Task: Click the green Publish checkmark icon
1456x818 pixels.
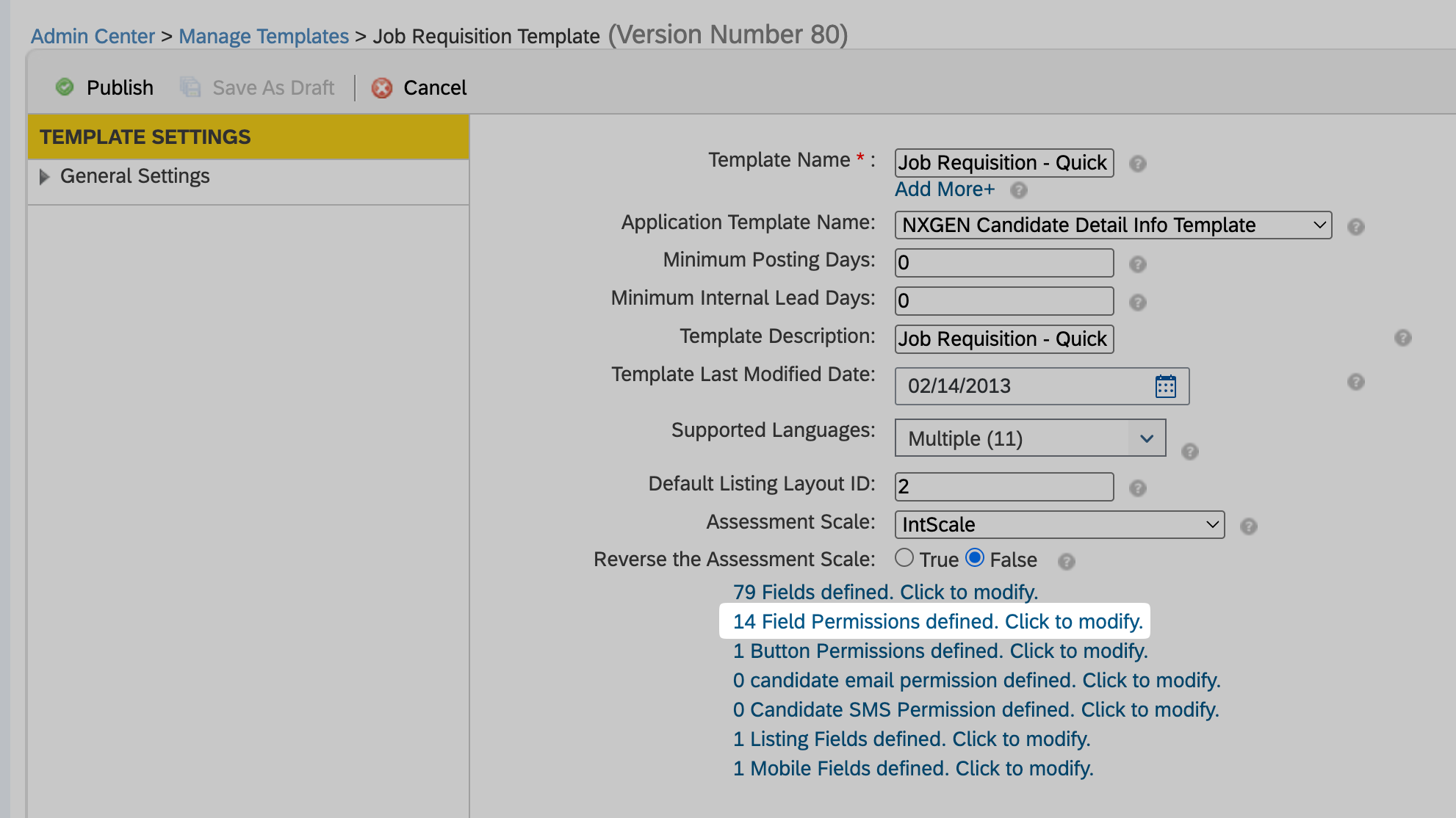Action: click(65, 87)
